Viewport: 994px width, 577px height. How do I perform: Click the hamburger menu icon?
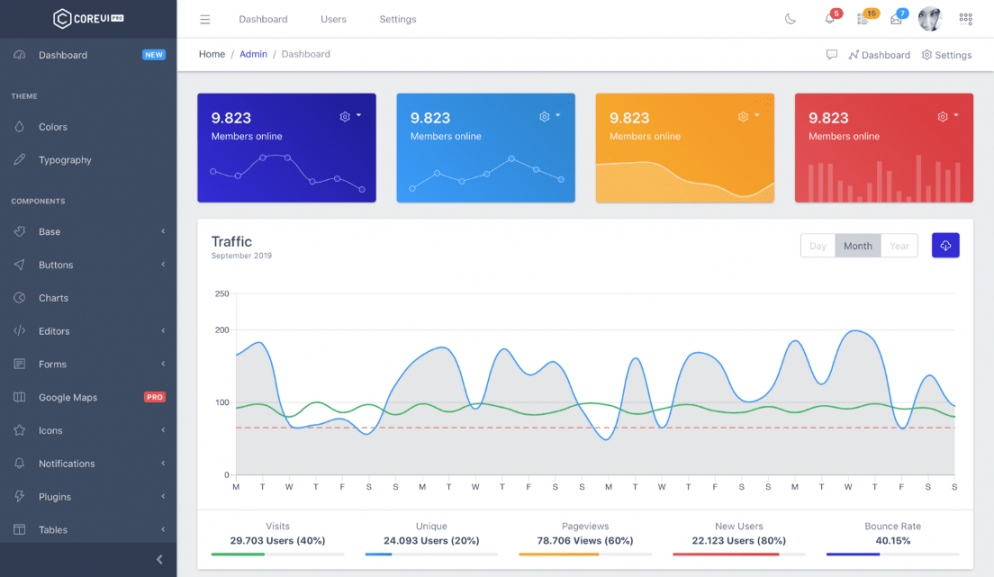[x=205, y=19]
